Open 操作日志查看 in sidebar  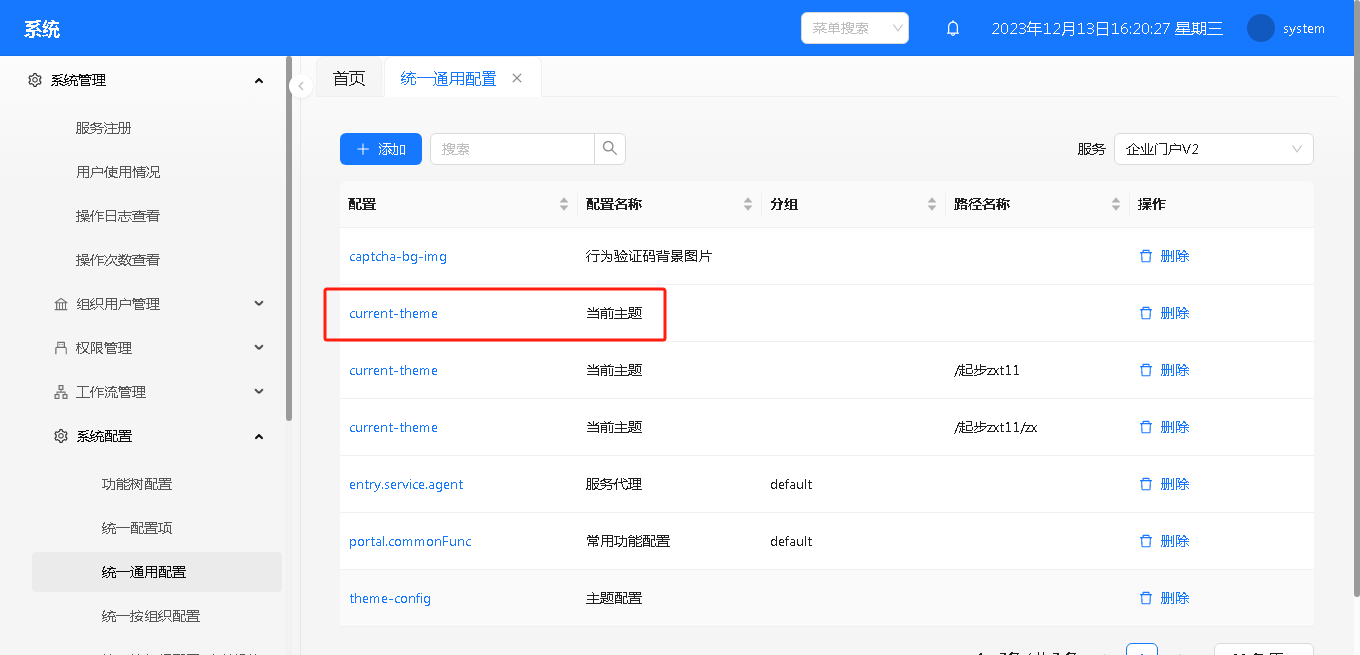click(118, 216)
